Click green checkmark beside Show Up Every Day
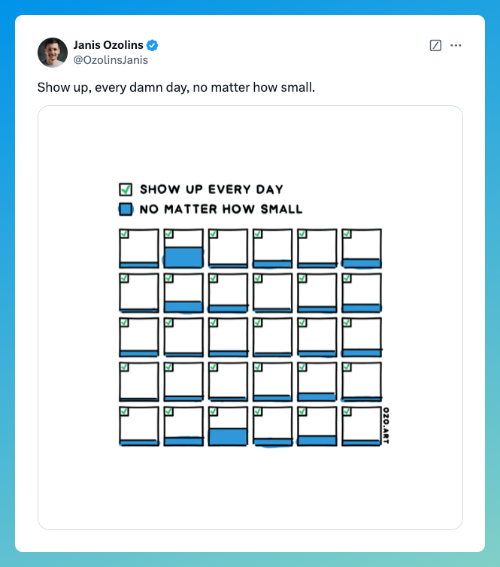The width and height of the screenshot is (500, 567). [125, 189]
